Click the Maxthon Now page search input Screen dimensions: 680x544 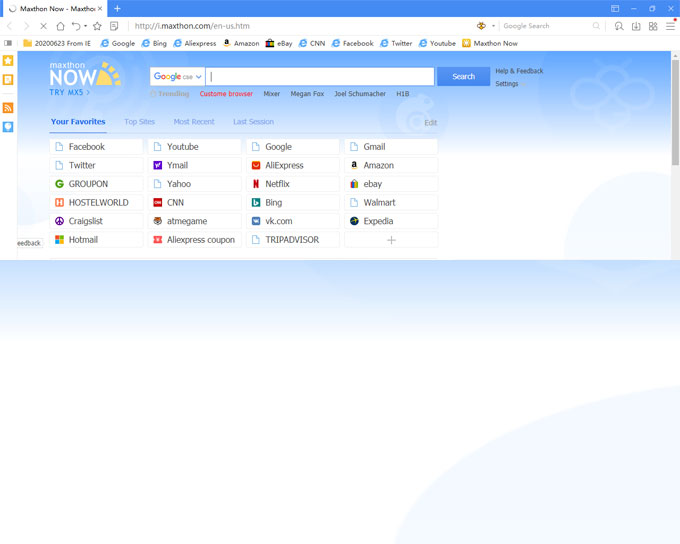coord(320,76)
